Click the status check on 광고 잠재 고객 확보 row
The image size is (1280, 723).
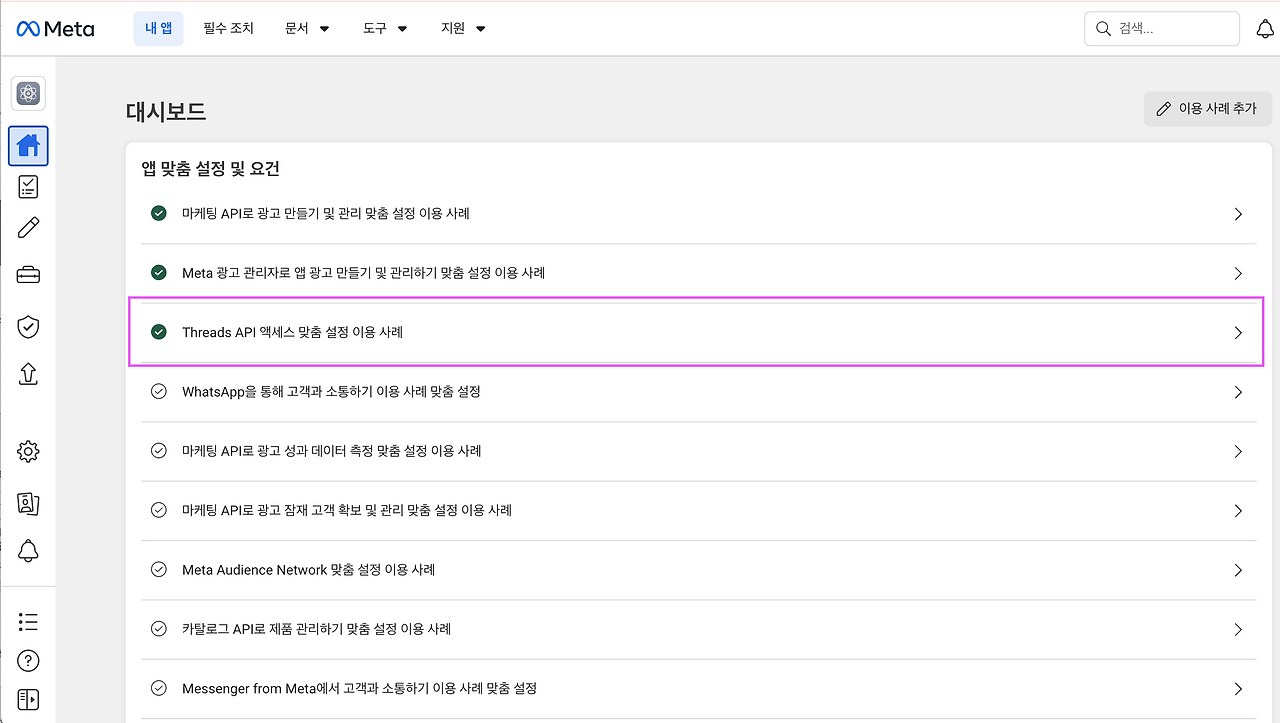(158, 510)
